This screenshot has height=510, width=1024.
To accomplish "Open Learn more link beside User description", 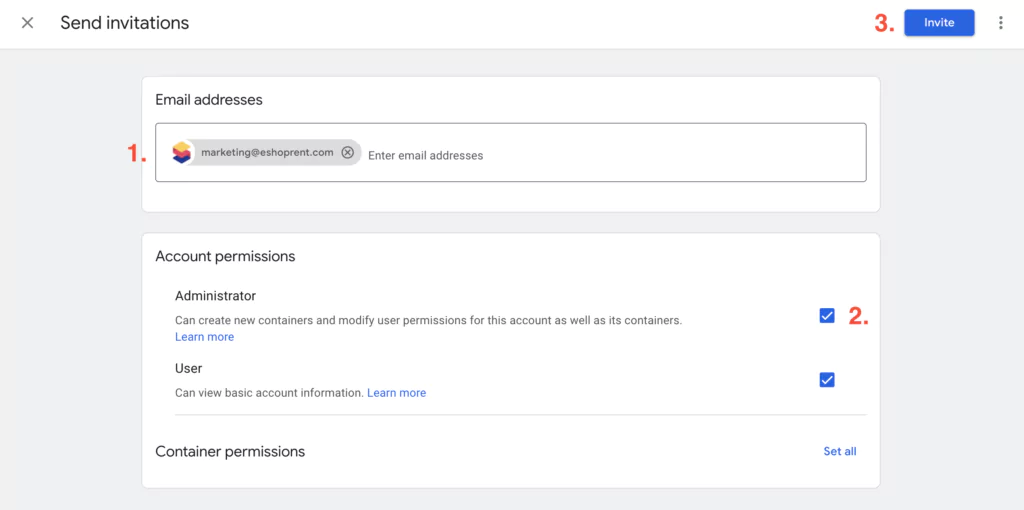I will pos(396,393).
